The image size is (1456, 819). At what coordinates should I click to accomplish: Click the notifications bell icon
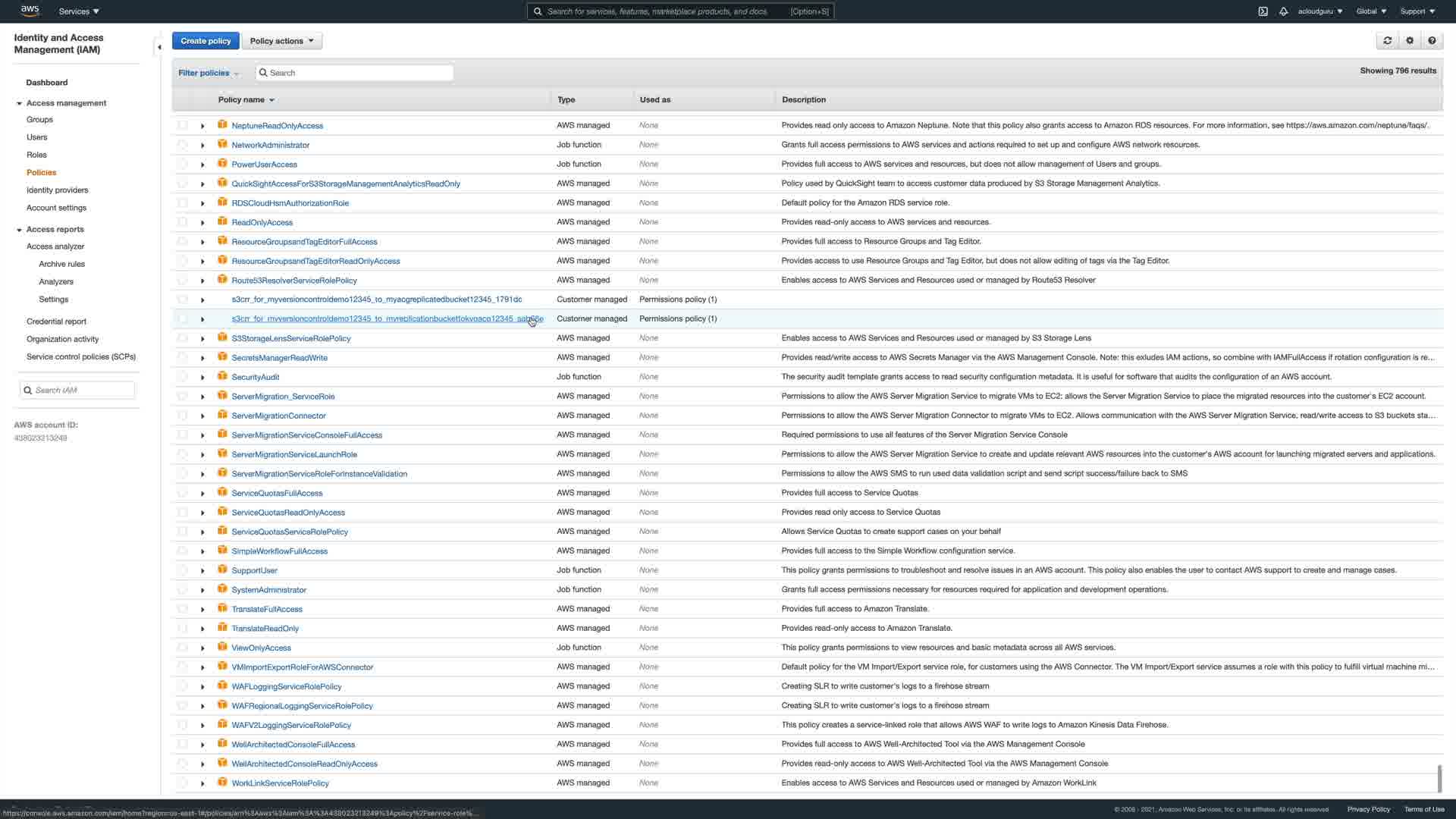1283,11
